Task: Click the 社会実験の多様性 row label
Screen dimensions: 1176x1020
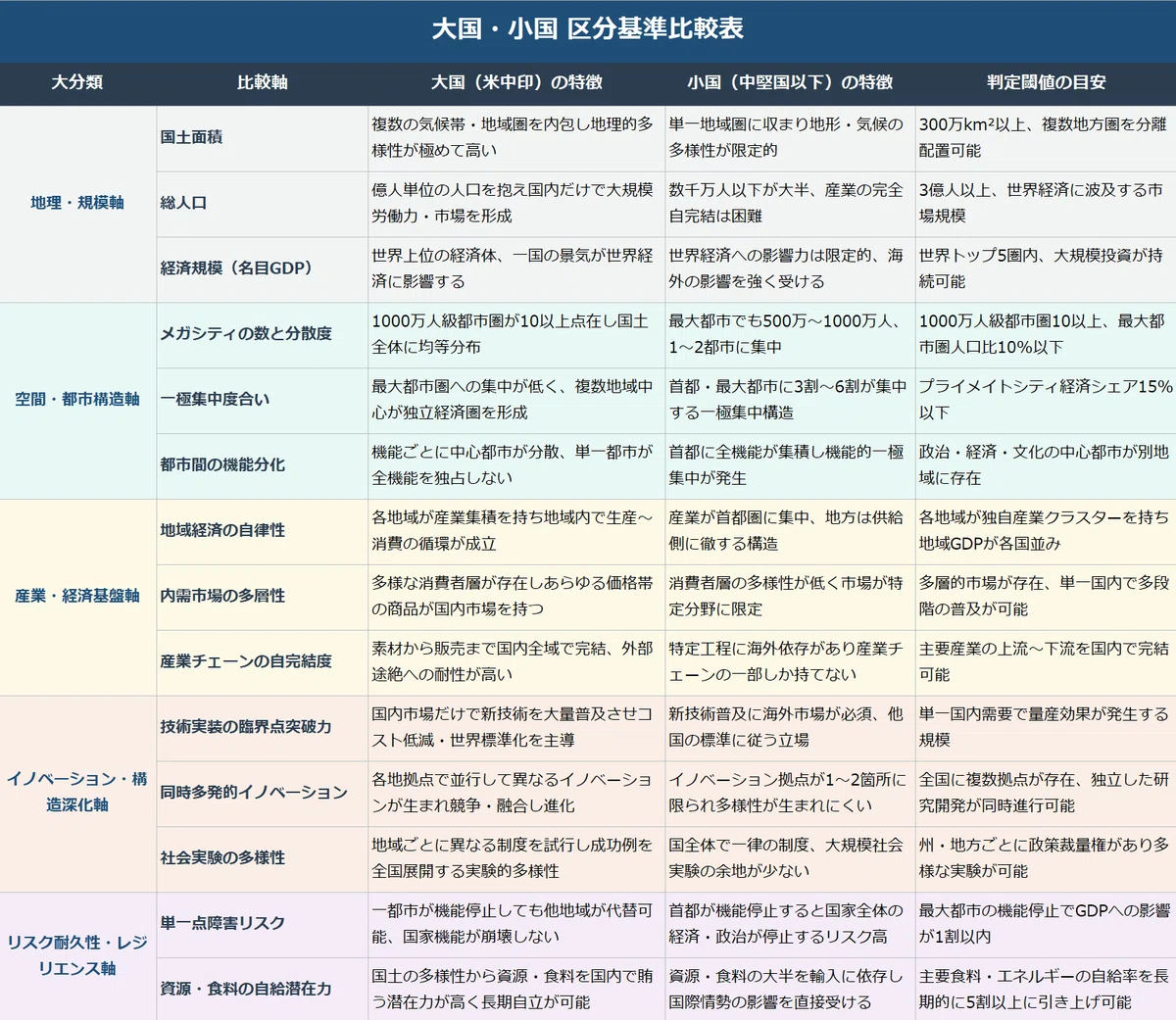Action: [222, 857]
